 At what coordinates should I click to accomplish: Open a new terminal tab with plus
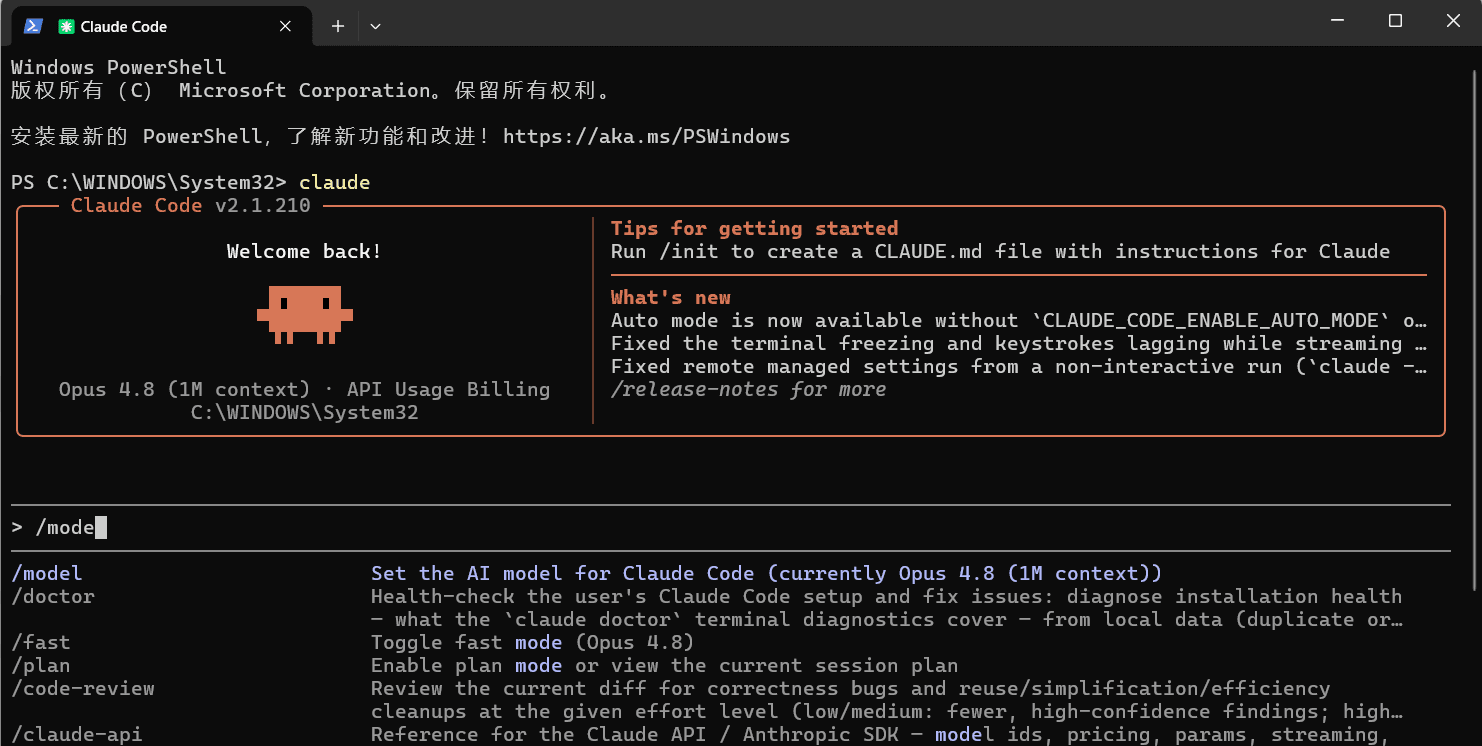pos(338,27)
